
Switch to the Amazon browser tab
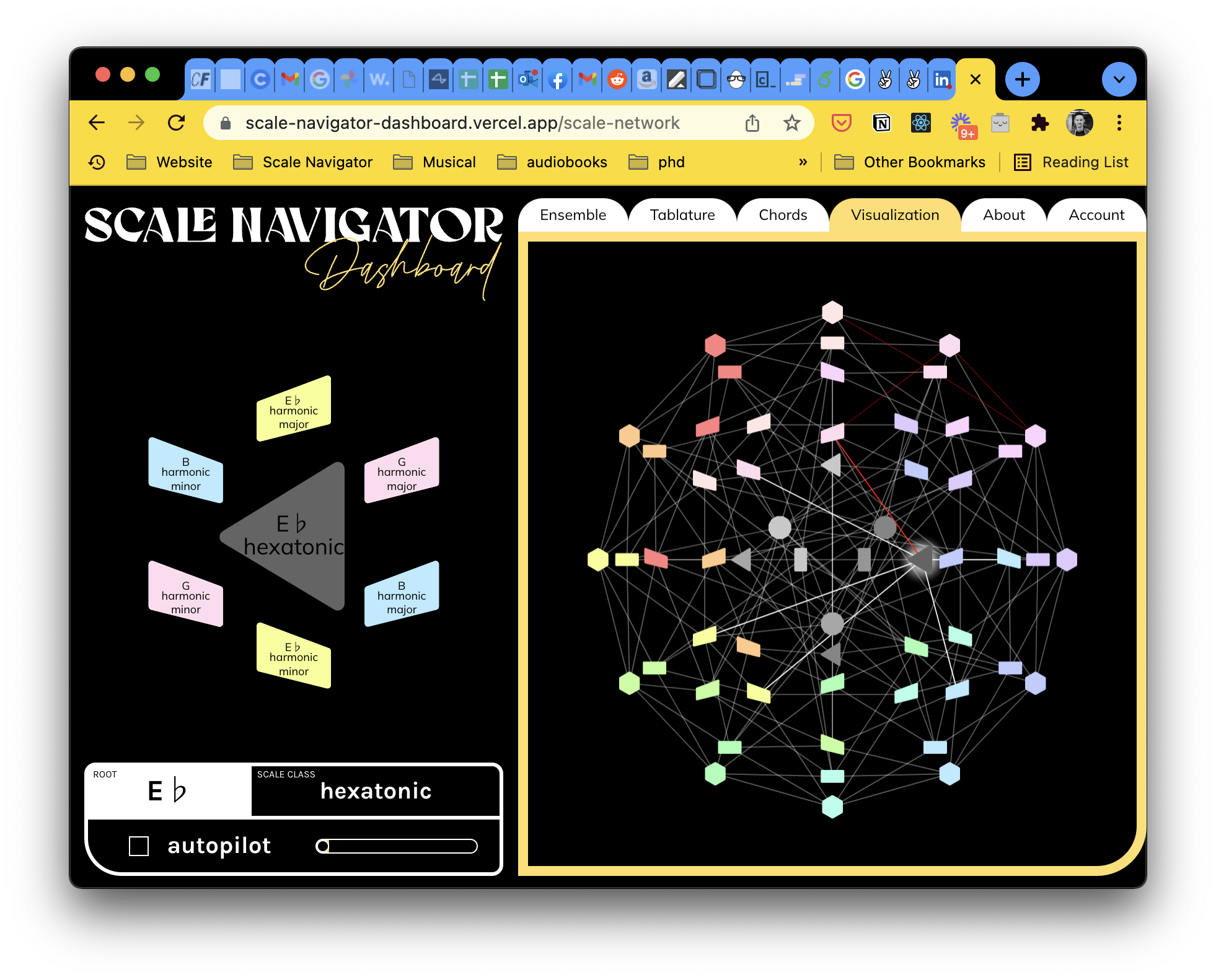click(x=646, y=79)
